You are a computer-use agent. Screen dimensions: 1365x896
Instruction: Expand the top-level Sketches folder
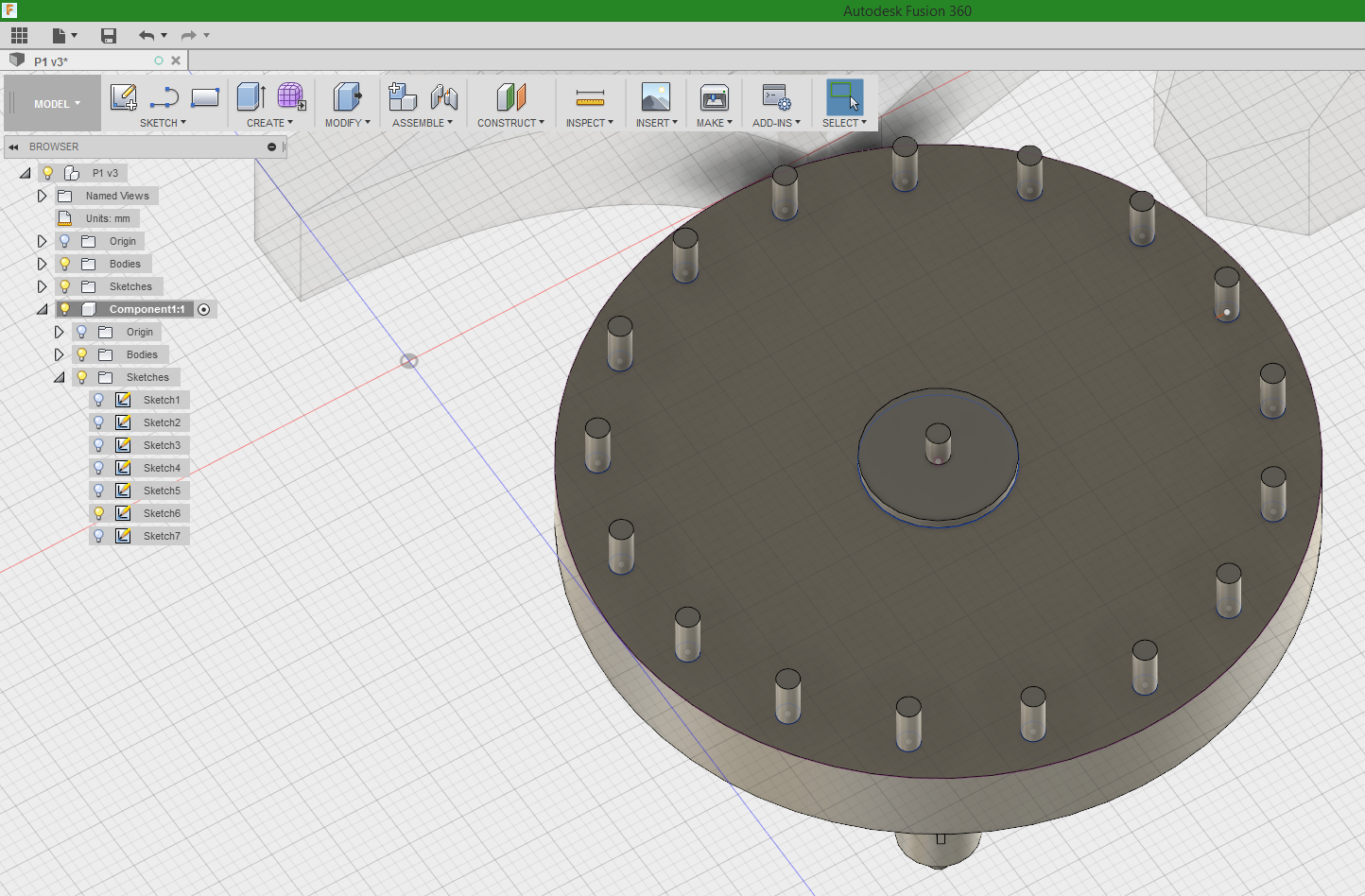click(x=42, y=286)
